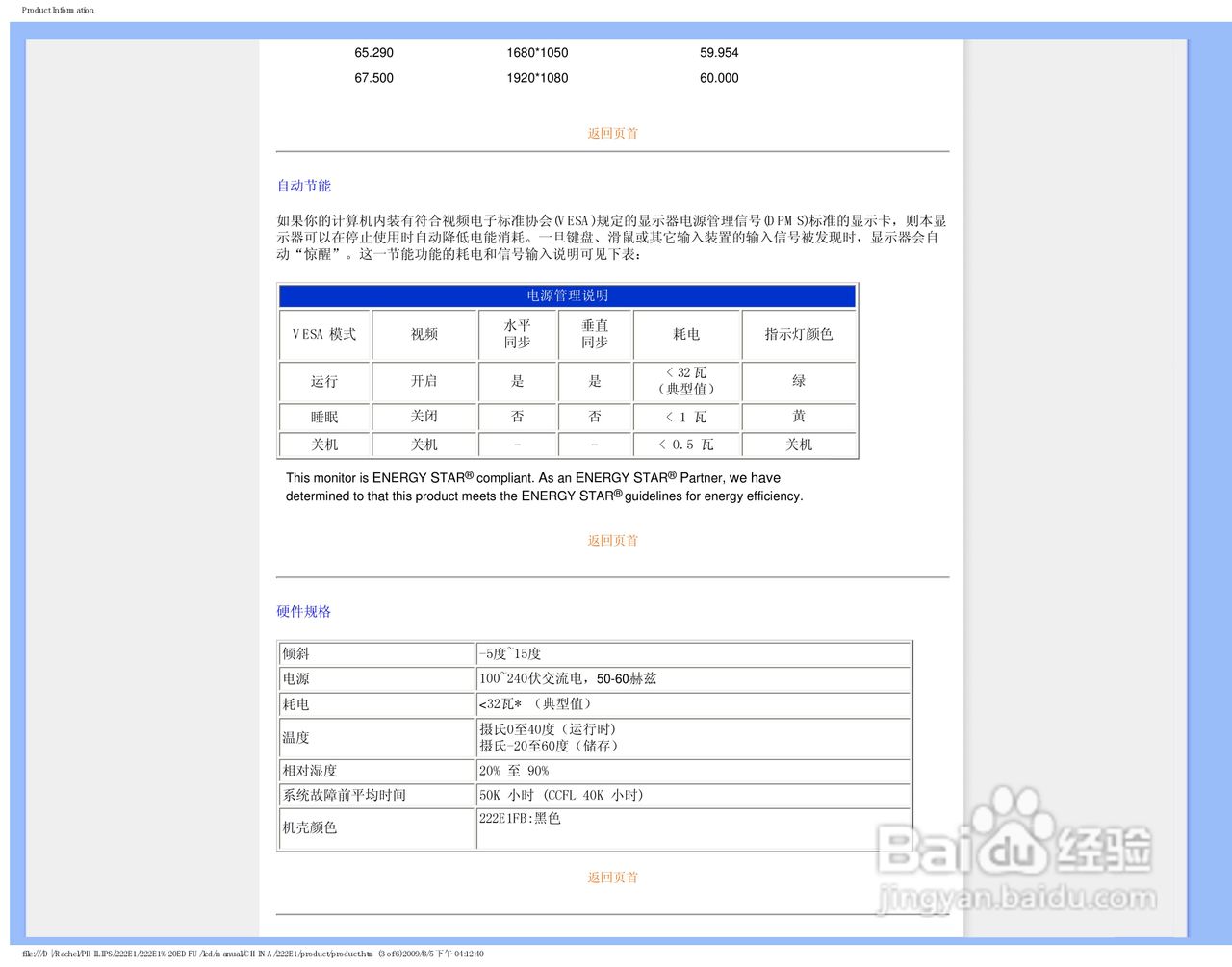This screenshot has width=1232, height=967.
Task: Click the 睡眠 mode row
Action: [x=324, y=417]
